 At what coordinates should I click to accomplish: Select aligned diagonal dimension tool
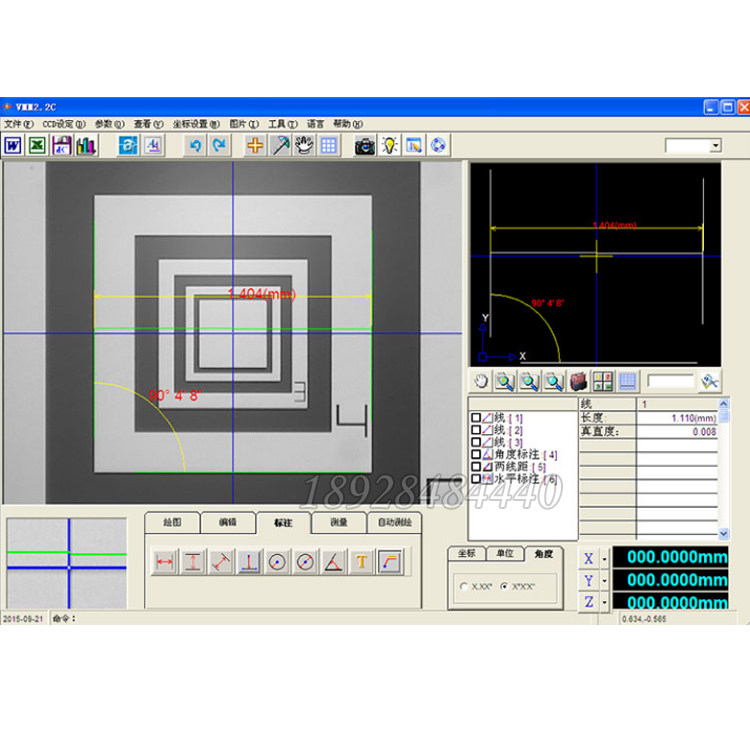pyautogui.click(x=221, y=562)
